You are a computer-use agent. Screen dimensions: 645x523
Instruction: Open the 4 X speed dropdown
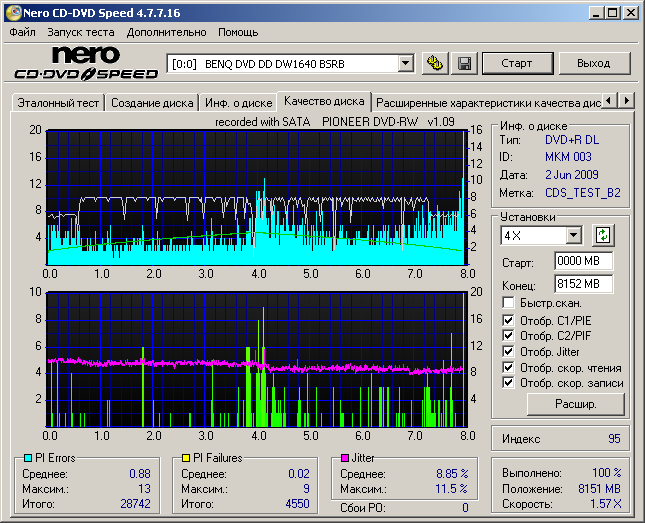pyautogui.click(x=573, y=235)
